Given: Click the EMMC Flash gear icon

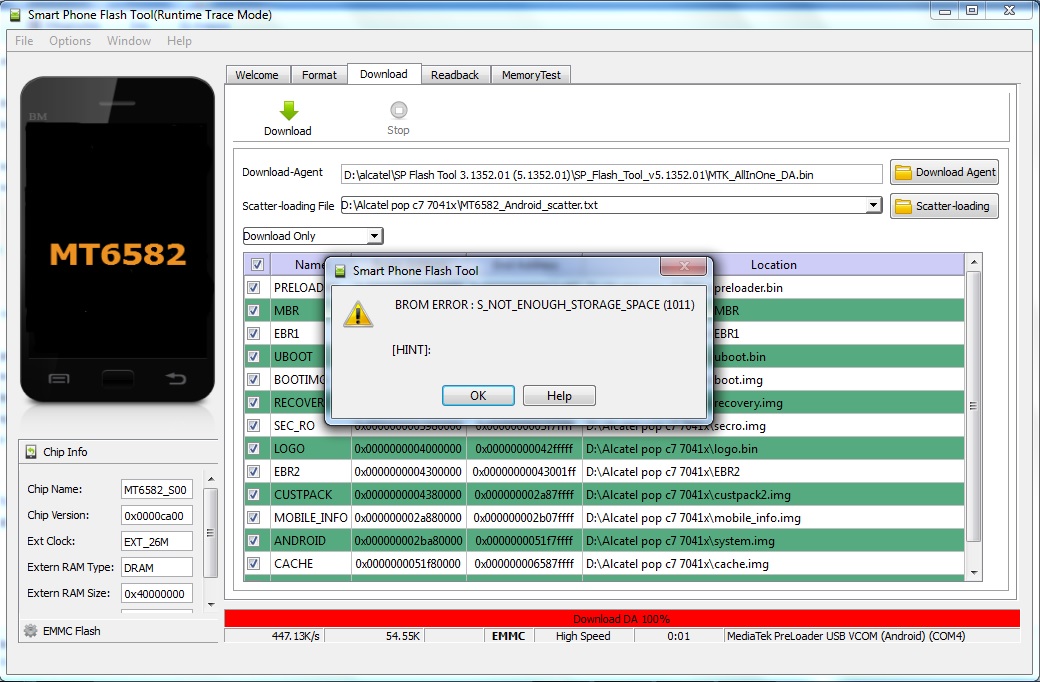Looking at the screenshot, I should pyautogui.click(x=31, y=631).
